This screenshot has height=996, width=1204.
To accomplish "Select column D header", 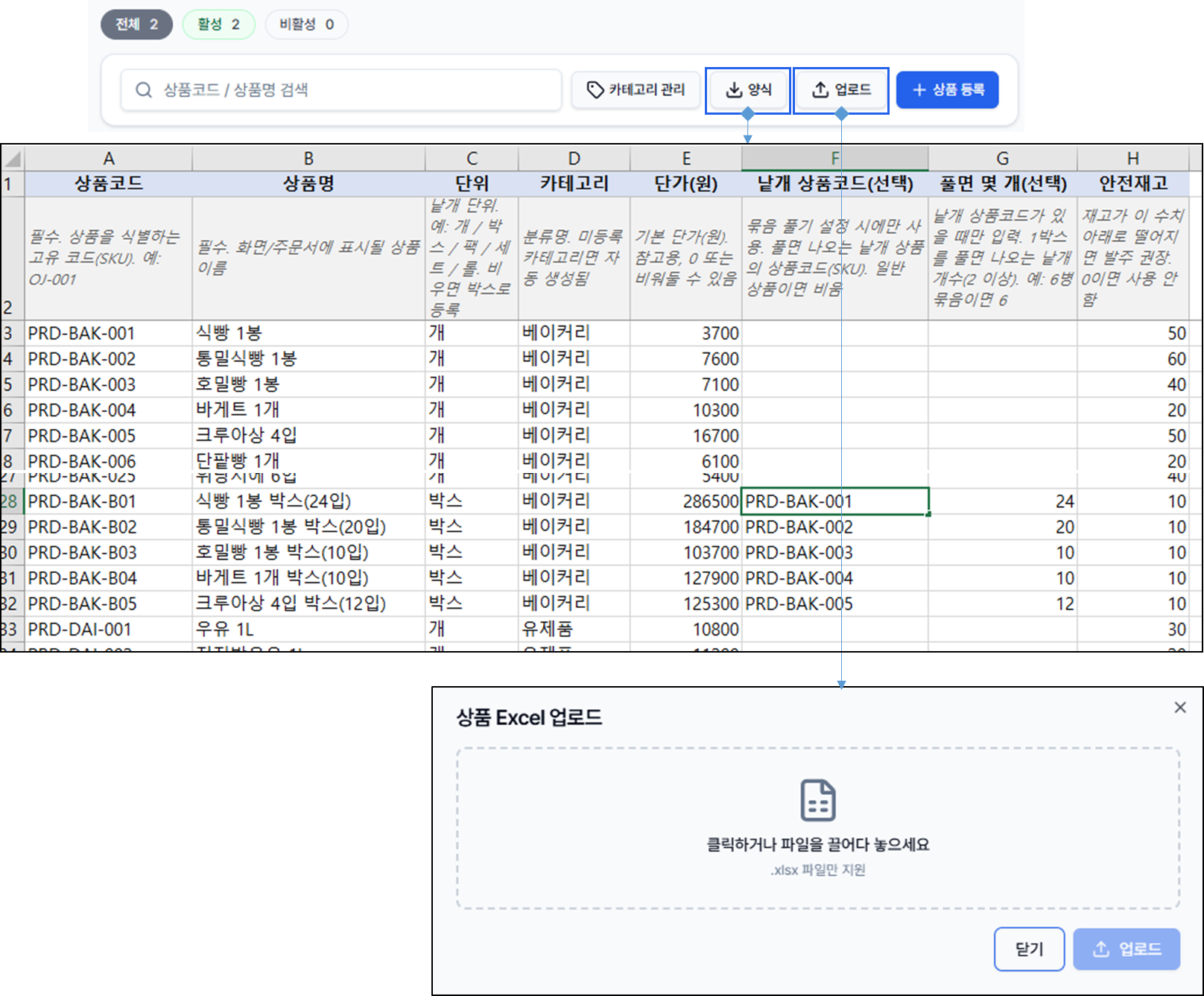I will click(x=574, y=159).
